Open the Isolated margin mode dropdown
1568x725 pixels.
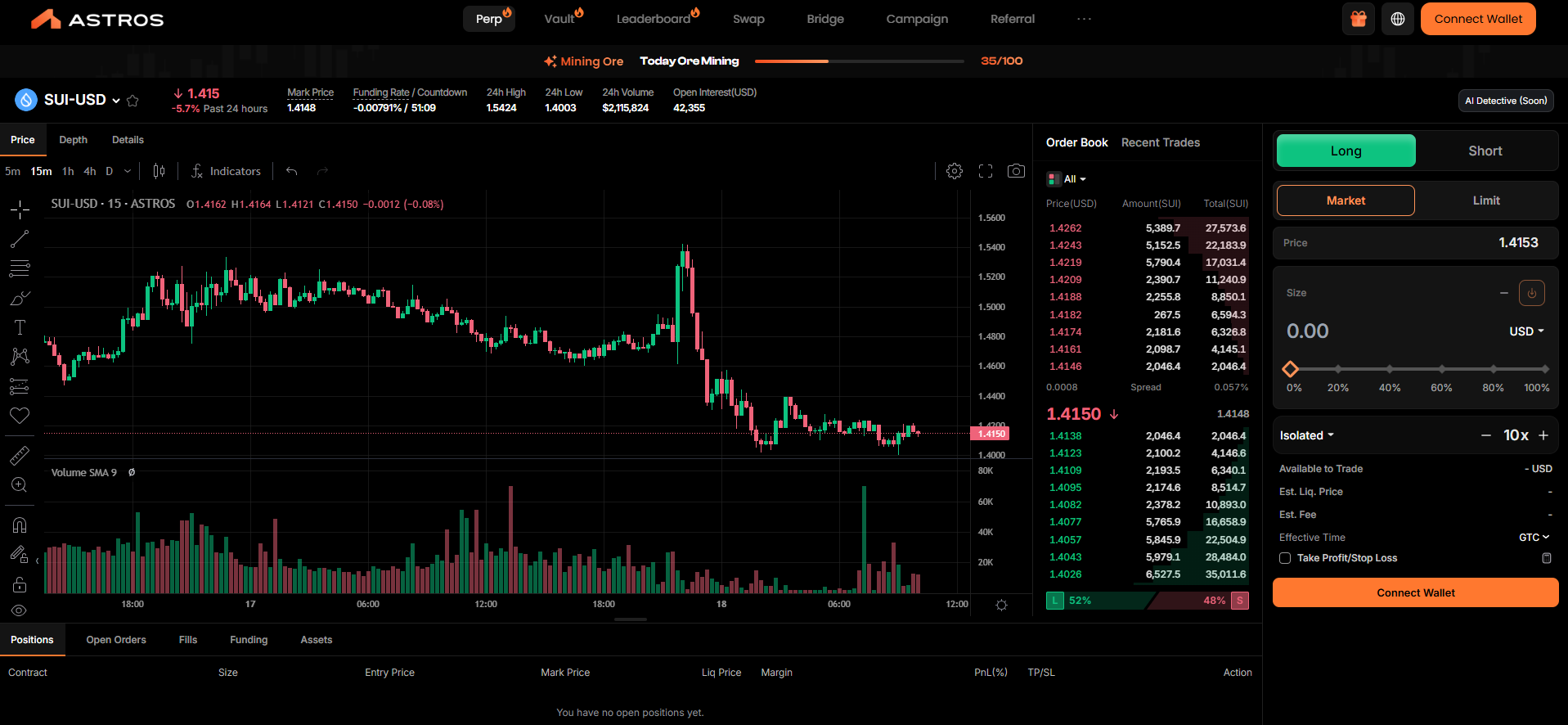pyautogui.click(x=1306, y=435)
